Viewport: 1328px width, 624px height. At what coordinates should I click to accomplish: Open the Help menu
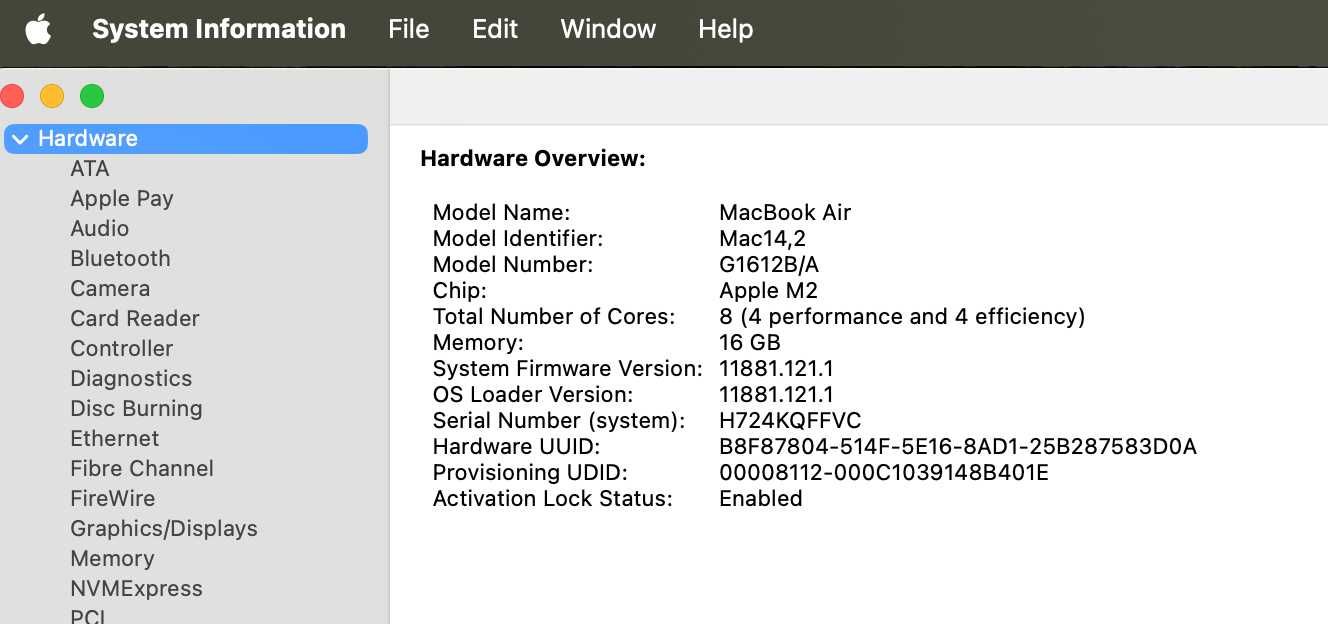(725, 29)
